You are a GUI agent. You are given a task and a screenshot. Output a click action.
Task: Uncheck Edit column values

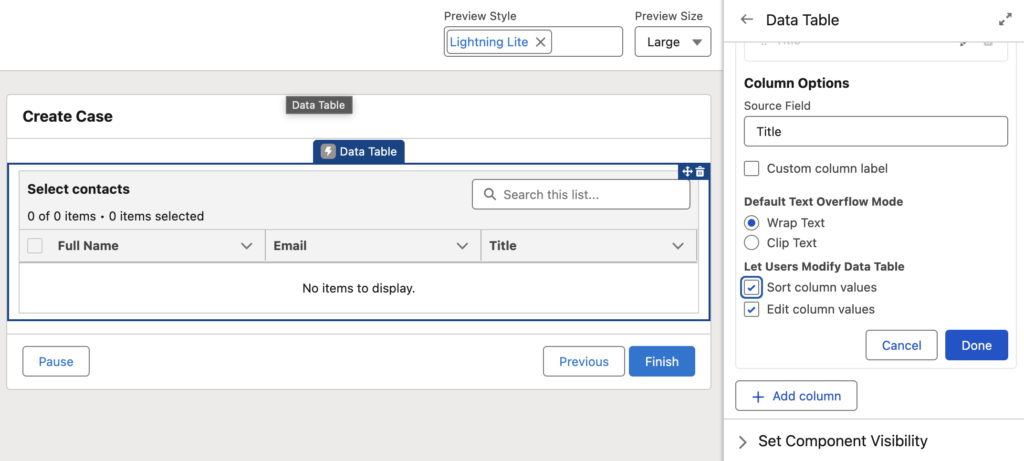point(752,309)
